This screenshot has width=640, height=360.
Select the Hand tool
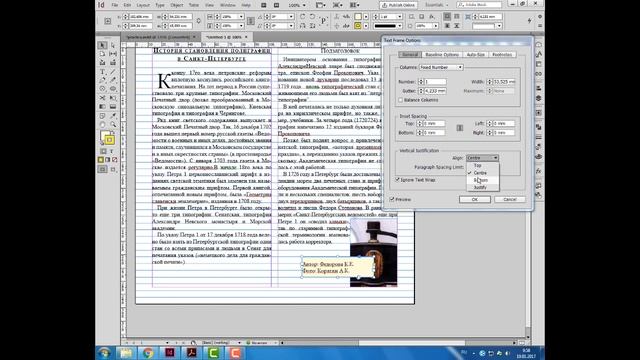(x=102, y=124)
